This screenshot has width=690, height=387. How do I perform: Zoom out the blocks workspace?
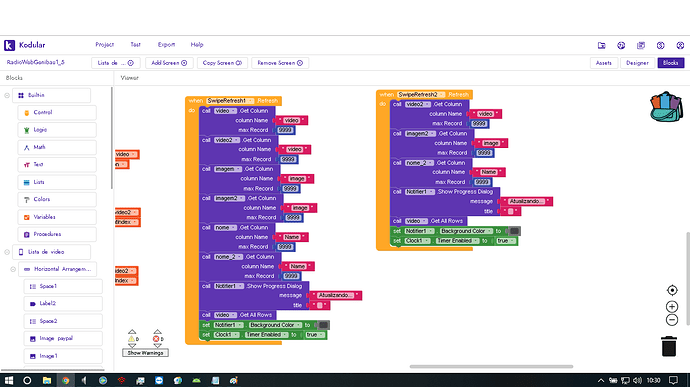[672, 320]
